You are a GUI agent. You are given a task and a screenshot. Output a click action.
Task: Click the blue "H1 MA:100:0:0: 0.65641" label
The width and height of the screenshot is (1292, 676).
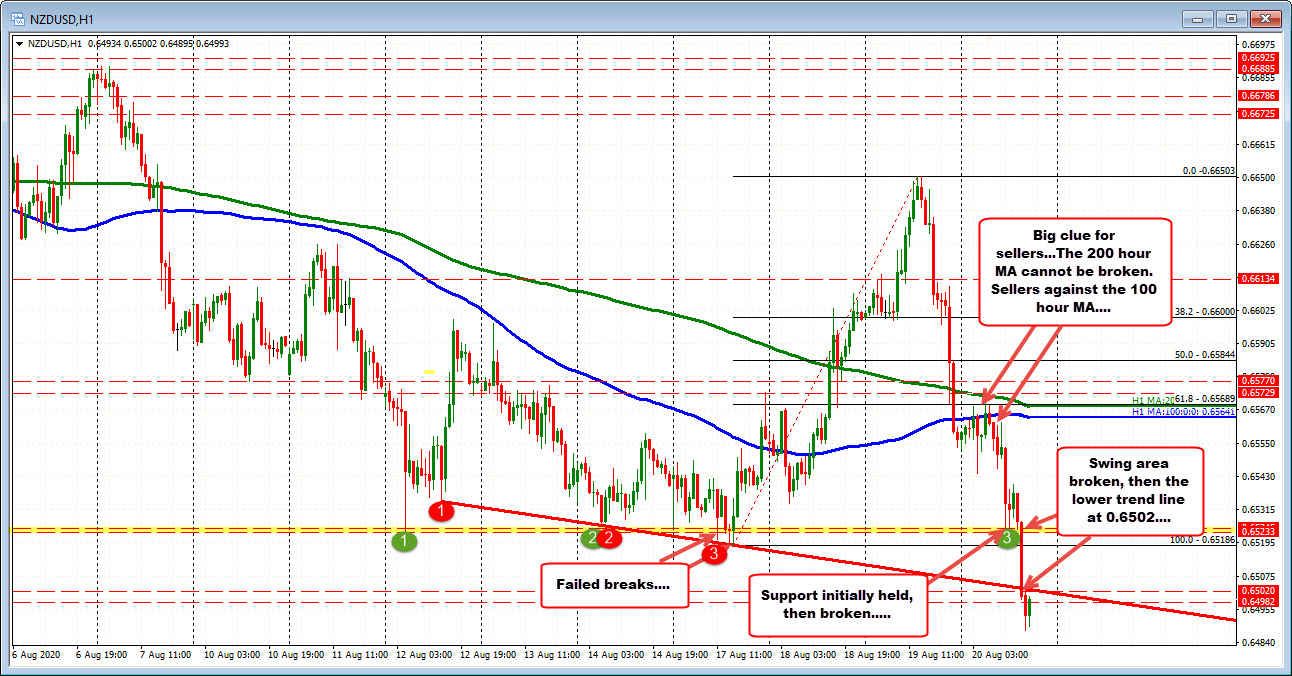pos(1184,411)
